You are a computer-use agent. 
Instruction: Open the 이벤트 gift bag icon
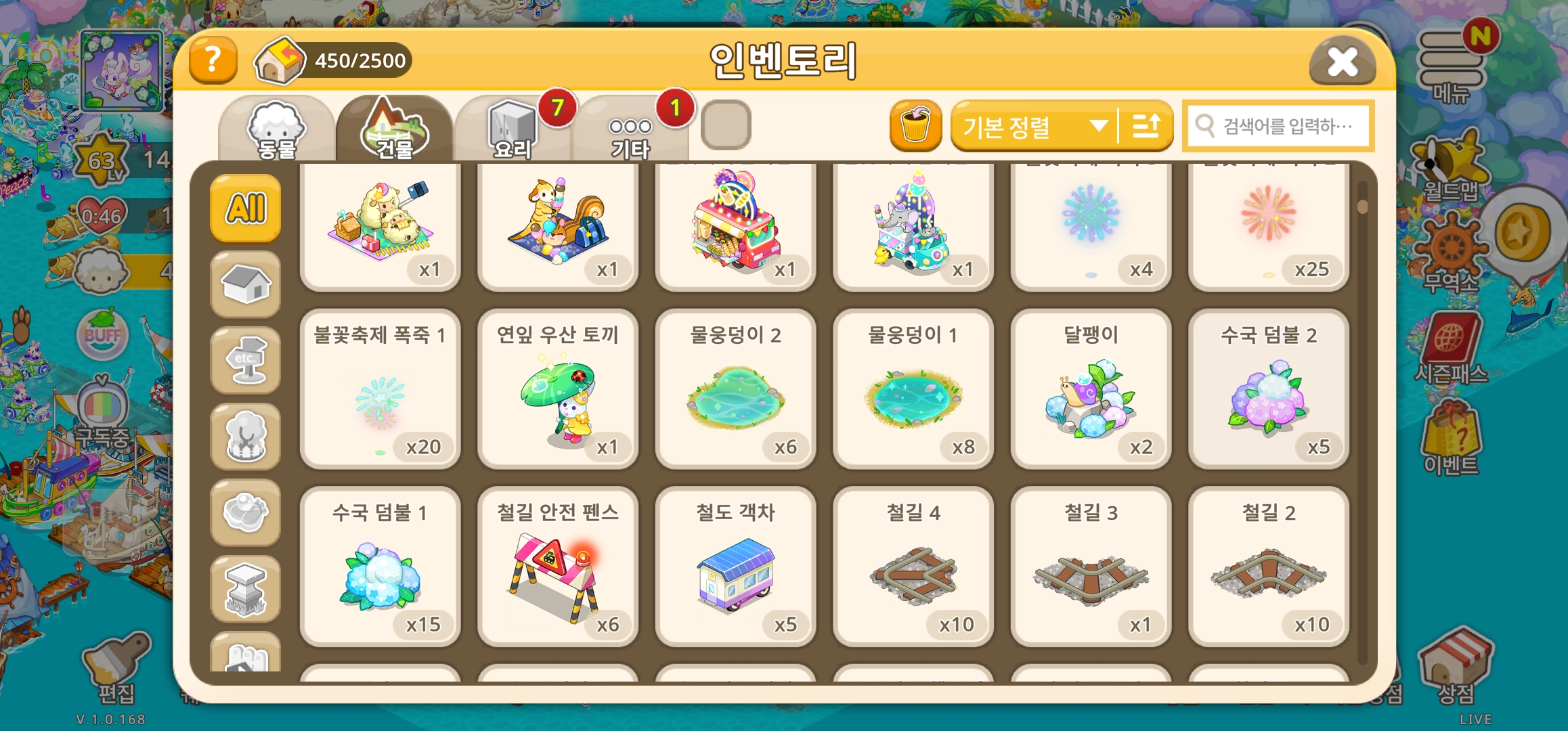click(1451, 439)
